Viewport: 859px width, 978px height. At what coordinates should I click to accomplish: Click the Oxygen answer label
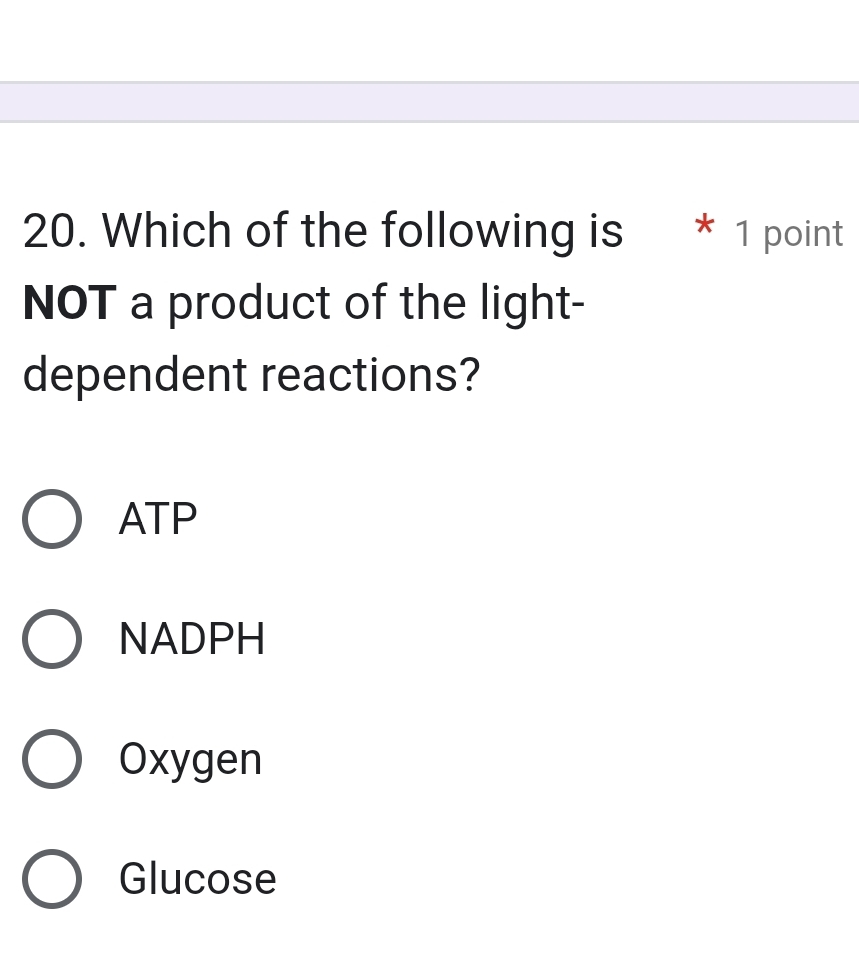pos(190,759)
